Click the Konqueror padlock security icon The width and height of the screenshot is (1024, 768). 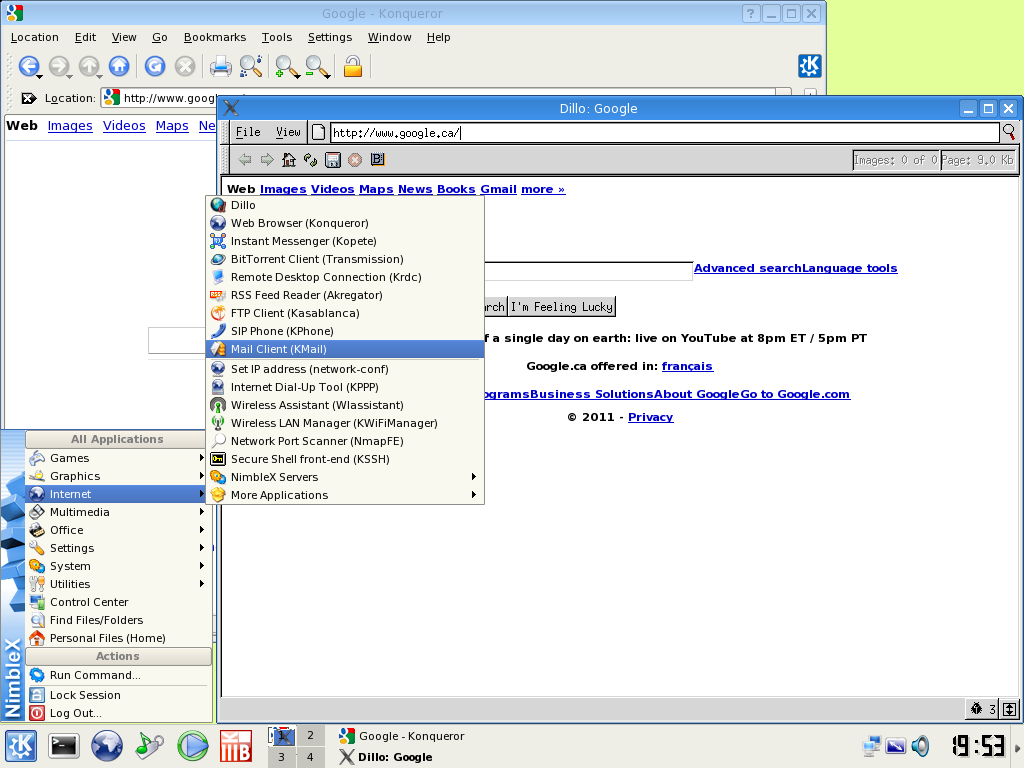click(353, 66)
